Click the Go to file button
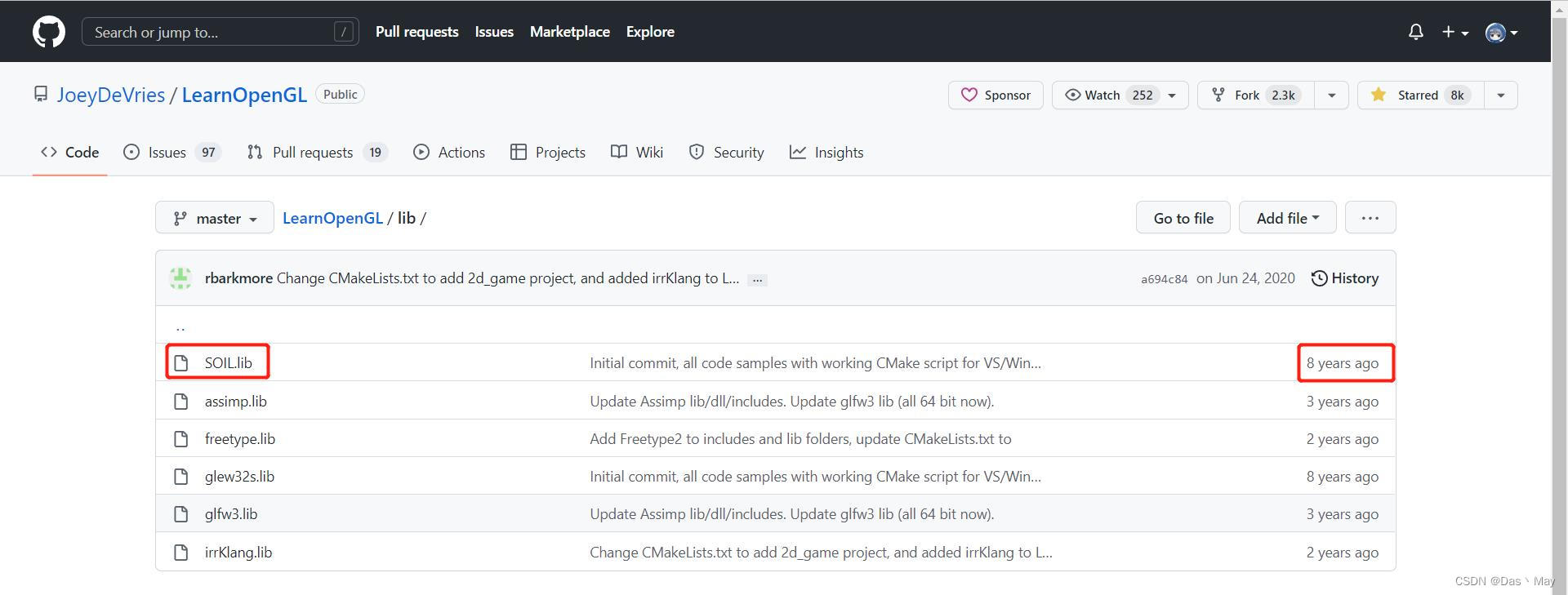The width and height of the screenshot is (1568, 595). pos(1183,218)
